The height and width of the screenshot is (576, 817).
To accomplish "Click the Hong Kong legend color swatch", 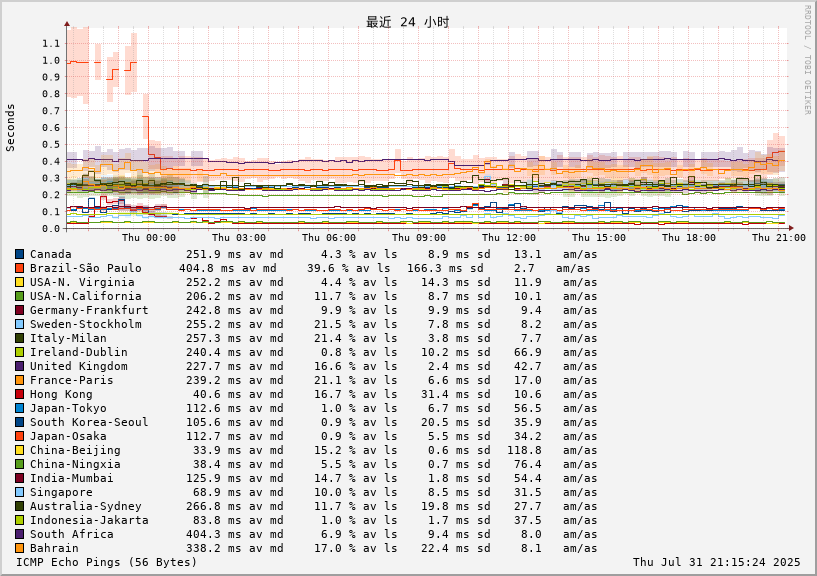I will coord(19,394).
